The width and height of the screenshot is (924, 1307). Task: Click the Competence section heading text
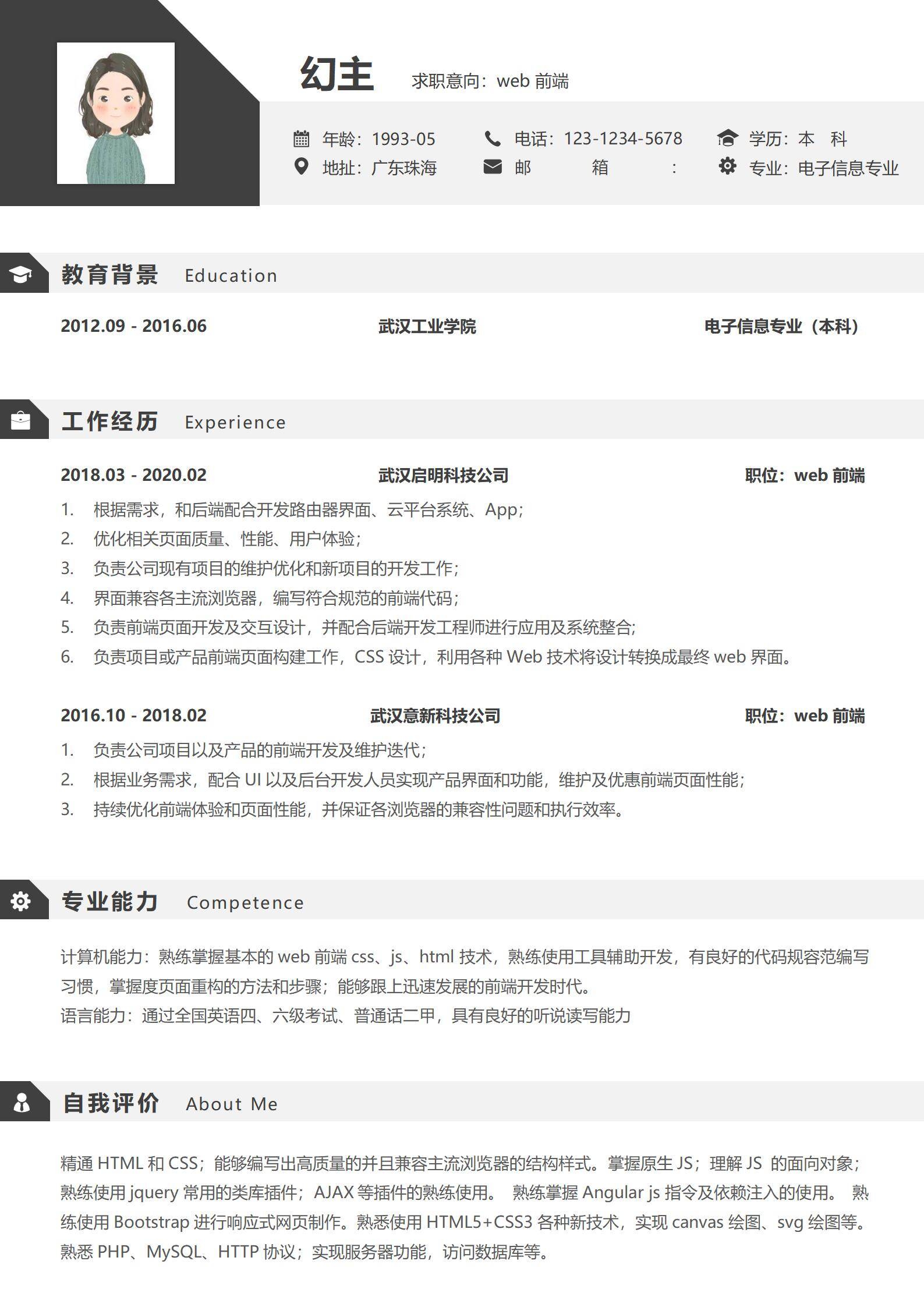coord(245,903)
